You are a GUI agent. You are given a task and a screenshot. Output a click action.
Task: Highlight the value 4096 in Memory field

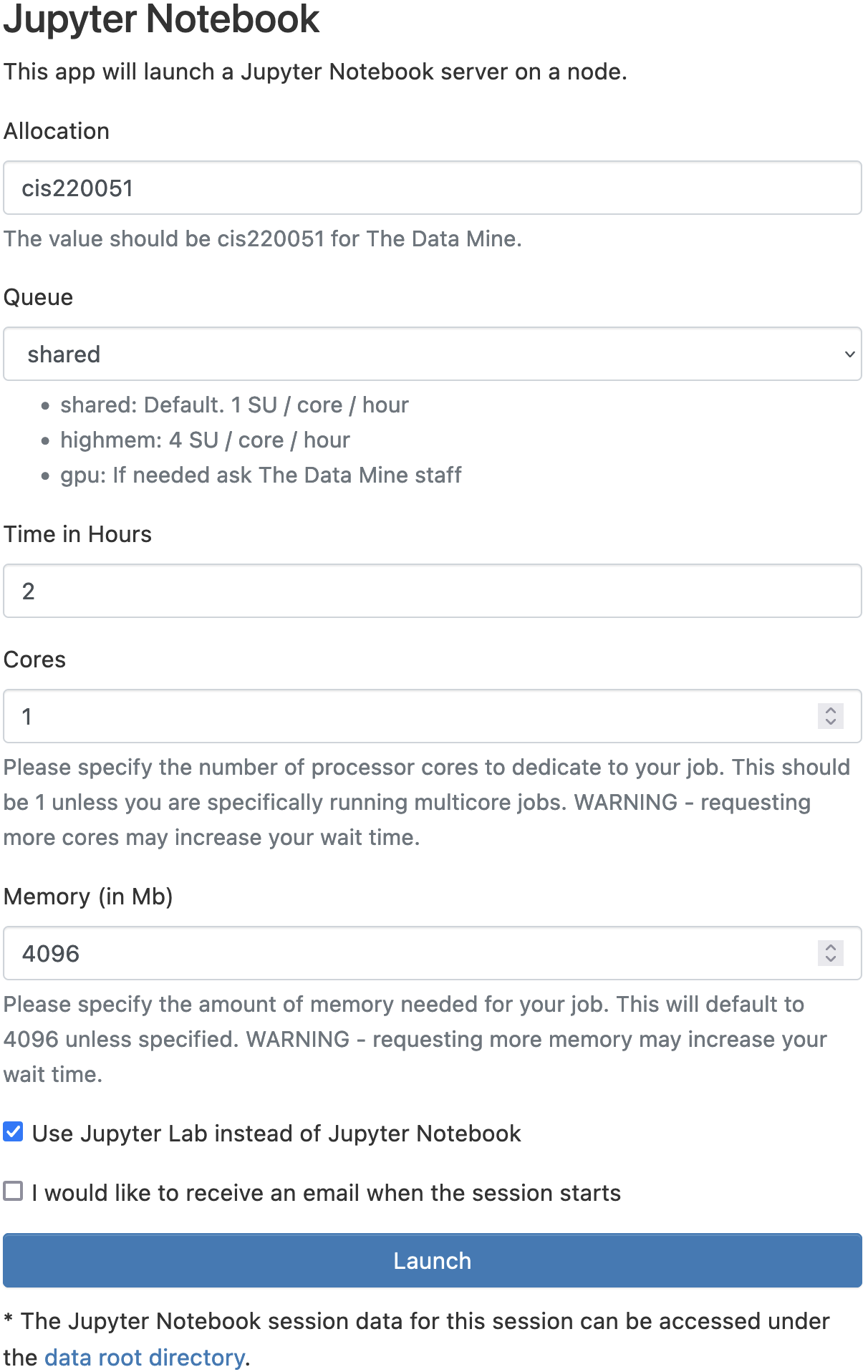point(51,954)
